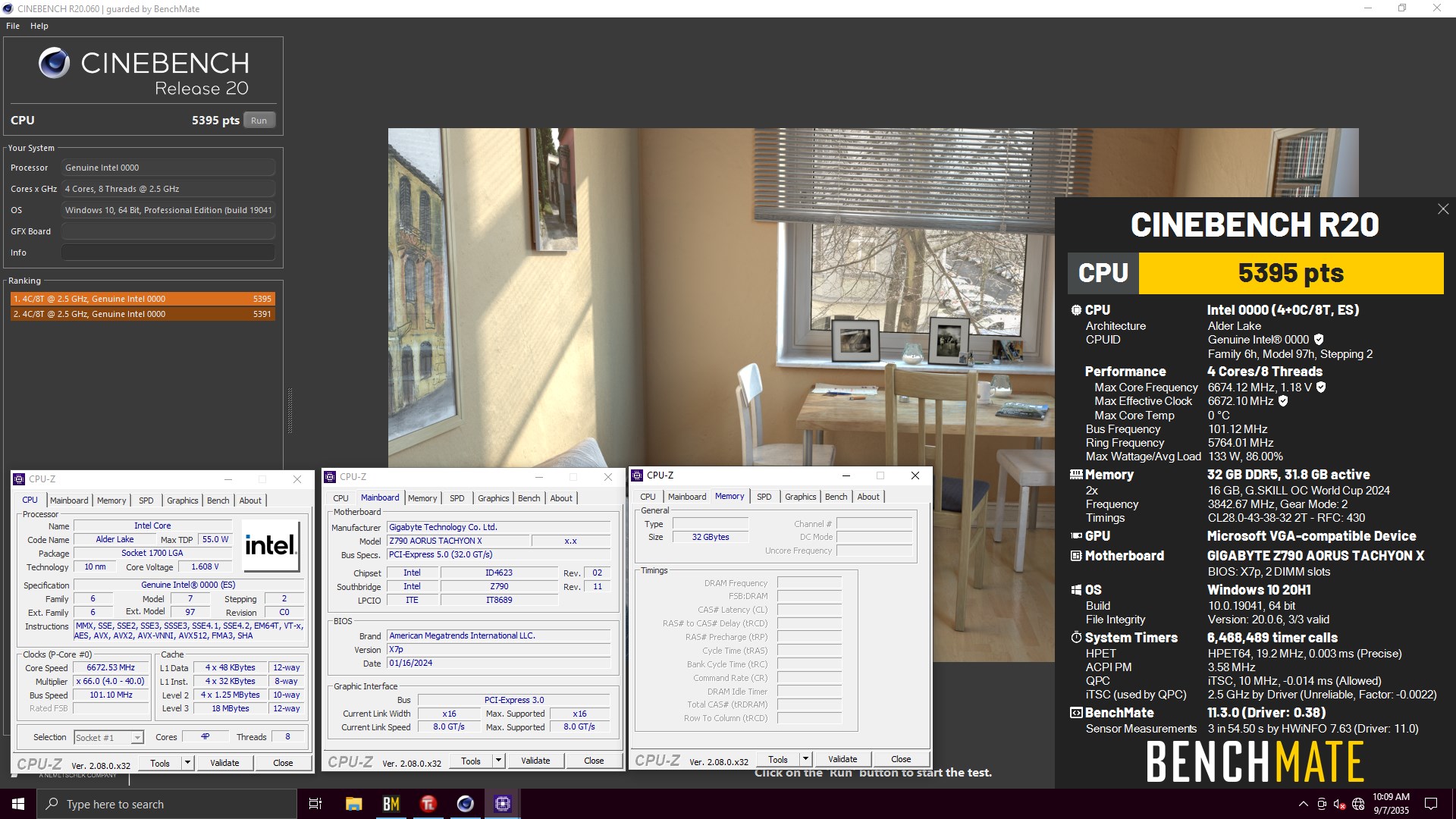Click the Processor field Genuine Intel 0000
The width and height of the screenshot is (1456, 819).
[168, 168]
